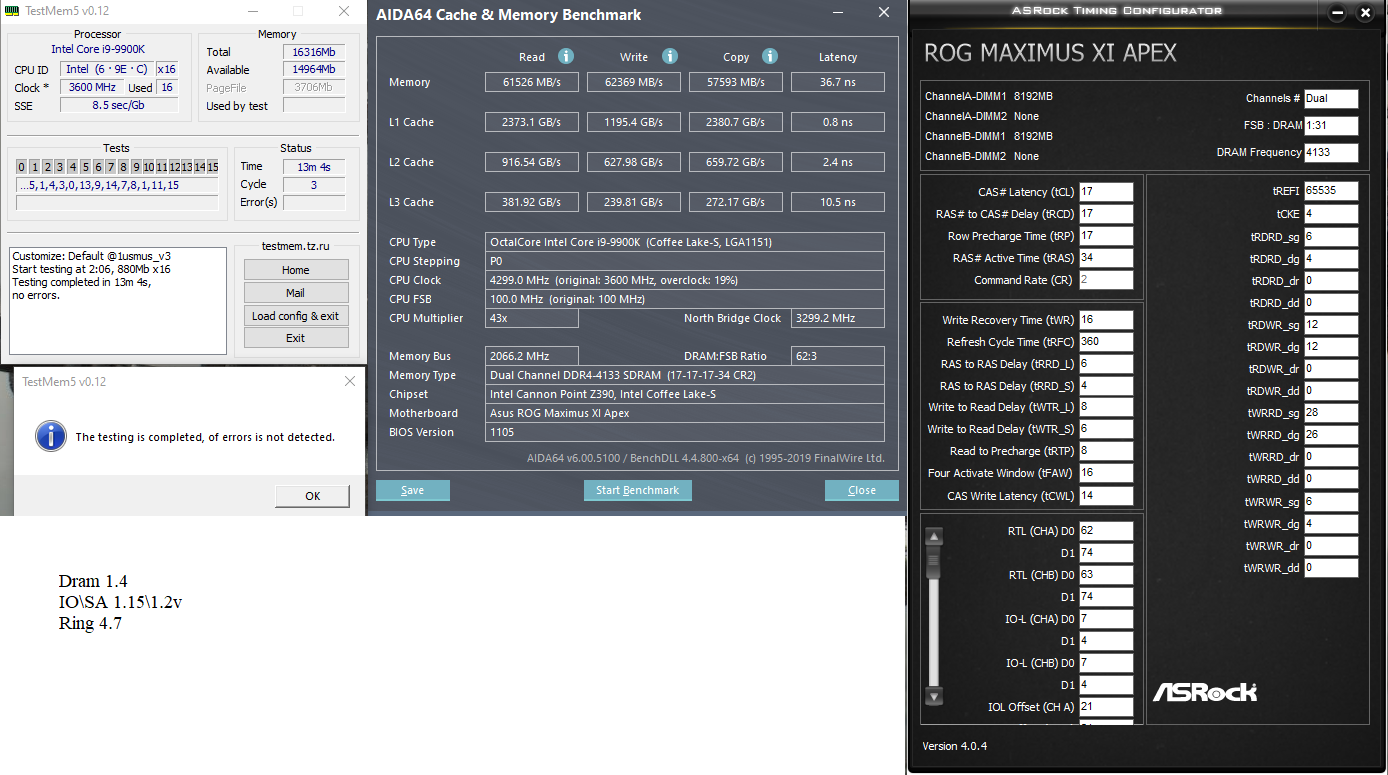The width and height of the screenshot is (1388, 775).
Task: Click the tRRD_S field
Action: (x=1106, y=386)
